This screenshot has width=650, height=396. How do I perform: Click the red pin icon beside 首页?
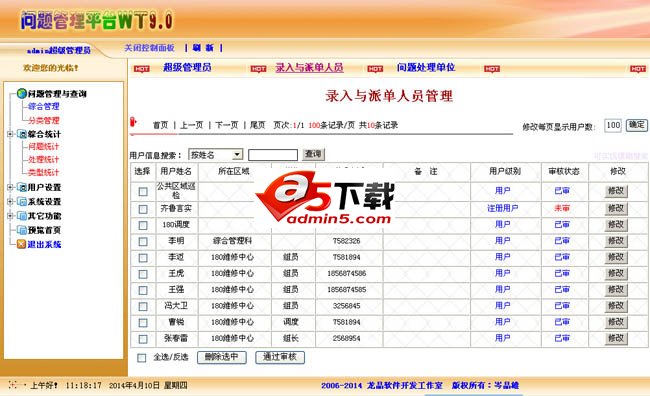point(133,122)
